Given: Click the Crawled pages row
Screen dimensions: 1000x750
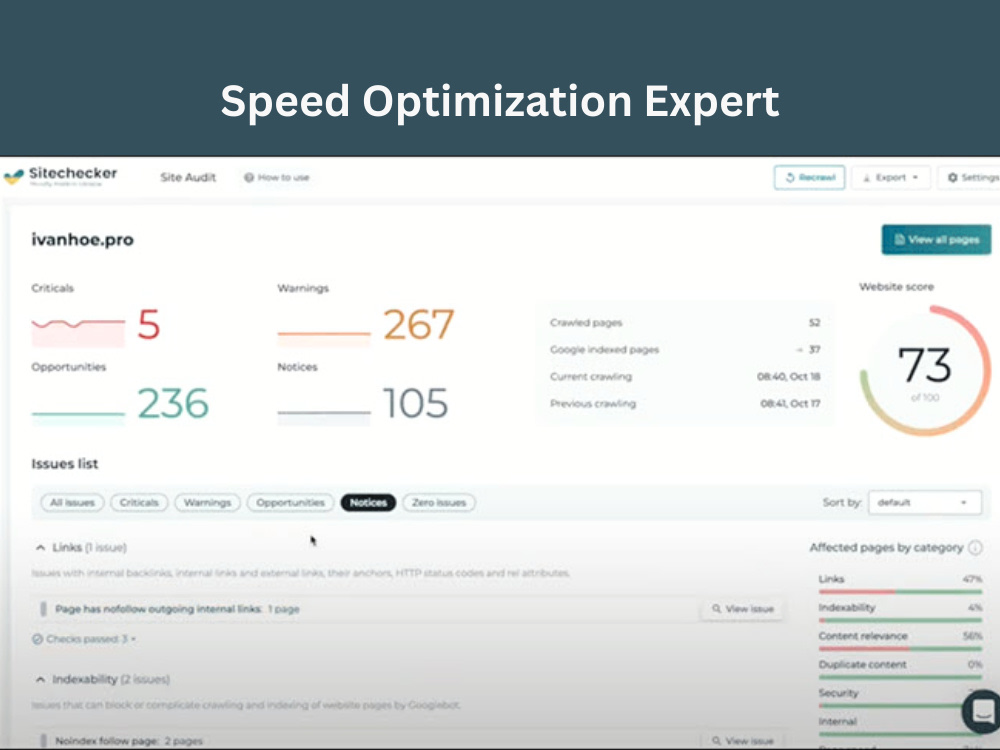Looking at the screenshot, I should [685, 323].
